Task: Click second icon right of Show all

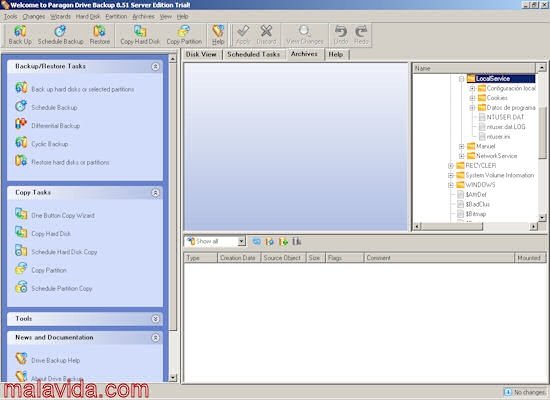Action: [x=269, y=241]
